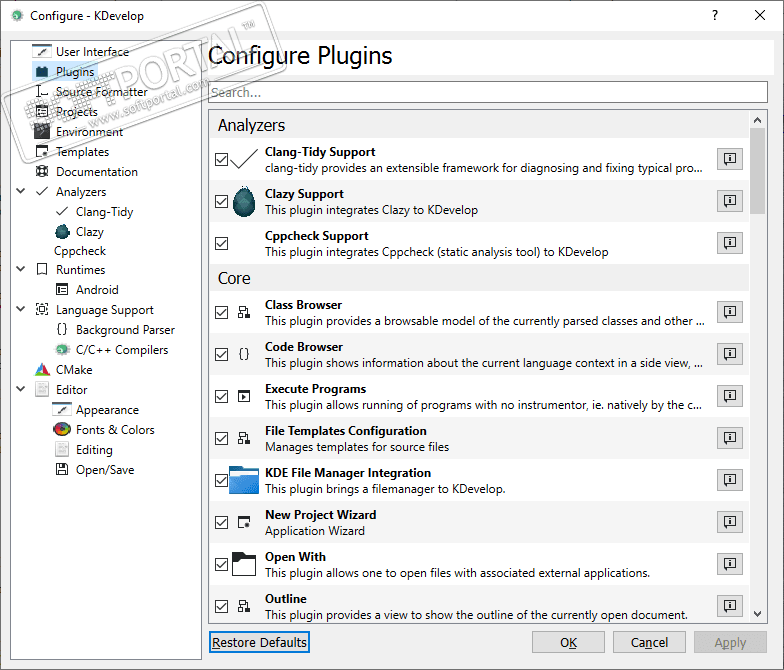This screenshot has height=670, width=784.
Task: Toggle the Cppcheck Support checkbox
Action: (x=222, y=244)
